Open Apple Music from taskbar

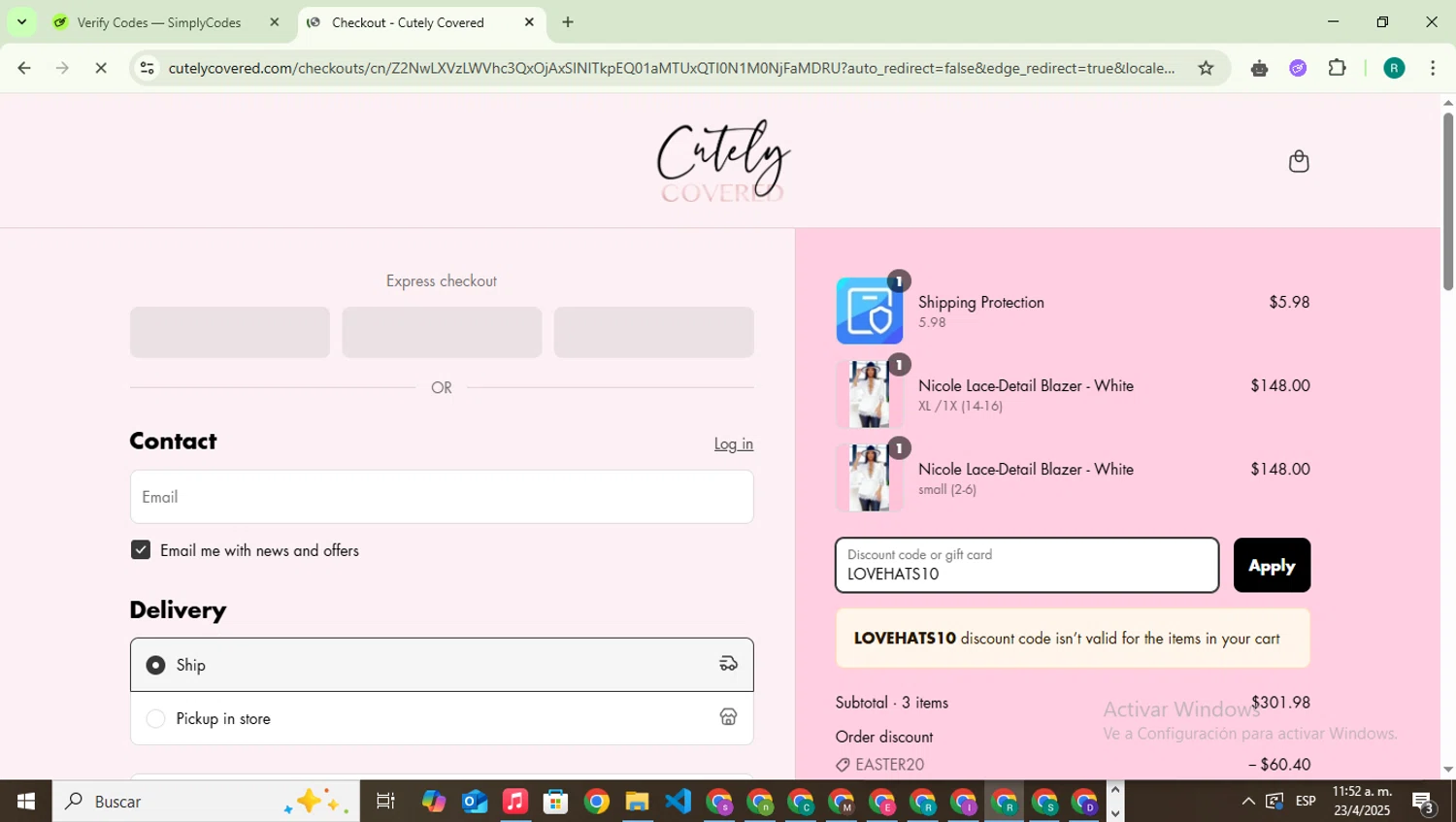pos(515,802)
